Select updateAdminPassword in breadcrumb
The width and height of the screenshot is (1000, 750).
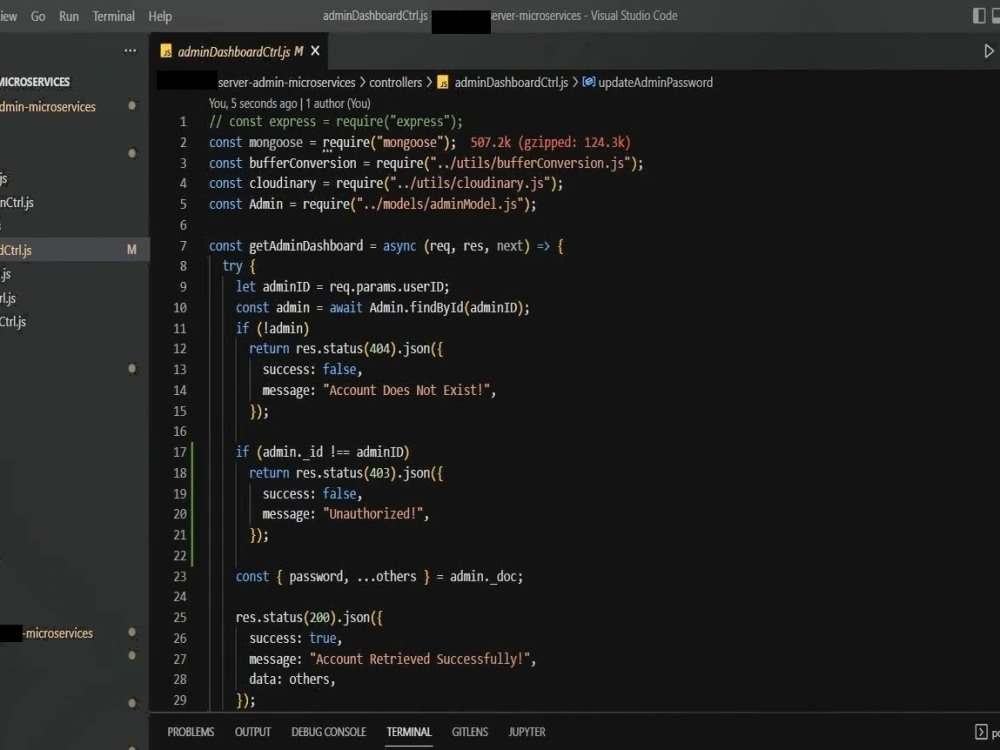[x=656, y=82]
